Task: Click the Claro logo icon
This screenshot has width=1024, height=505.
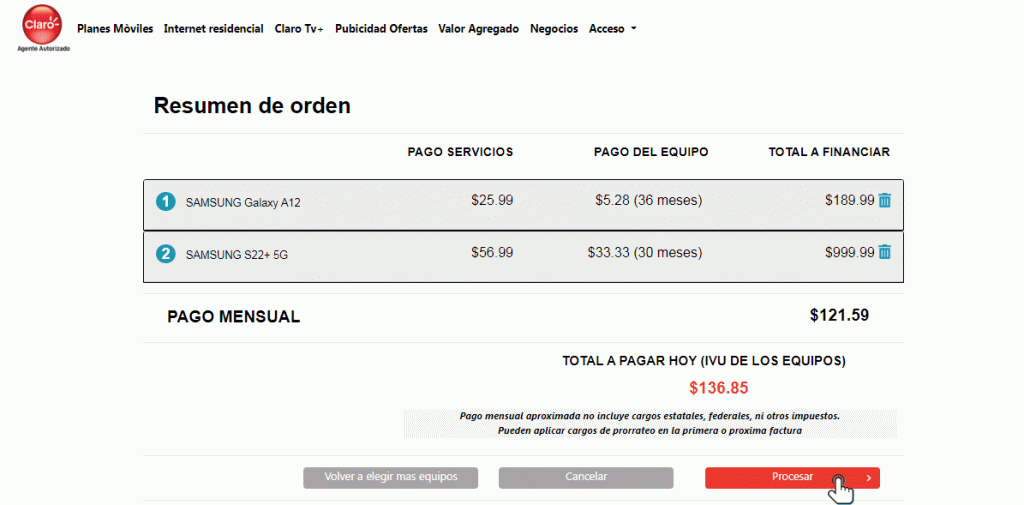Action: pos(42,27)
